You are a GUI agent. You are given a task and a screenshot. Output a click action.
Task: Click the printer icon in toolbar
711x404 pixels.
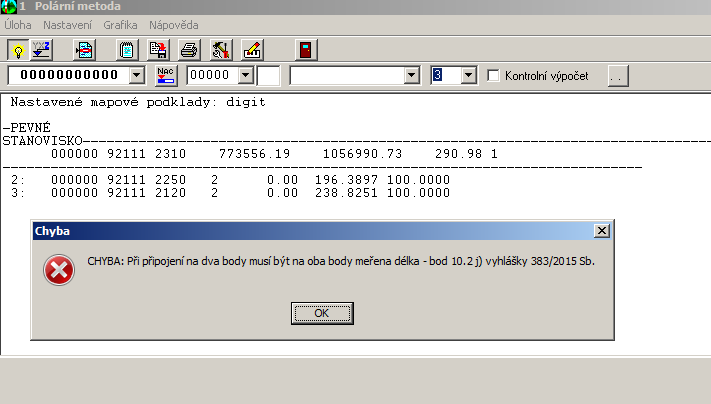pos(188,49)
